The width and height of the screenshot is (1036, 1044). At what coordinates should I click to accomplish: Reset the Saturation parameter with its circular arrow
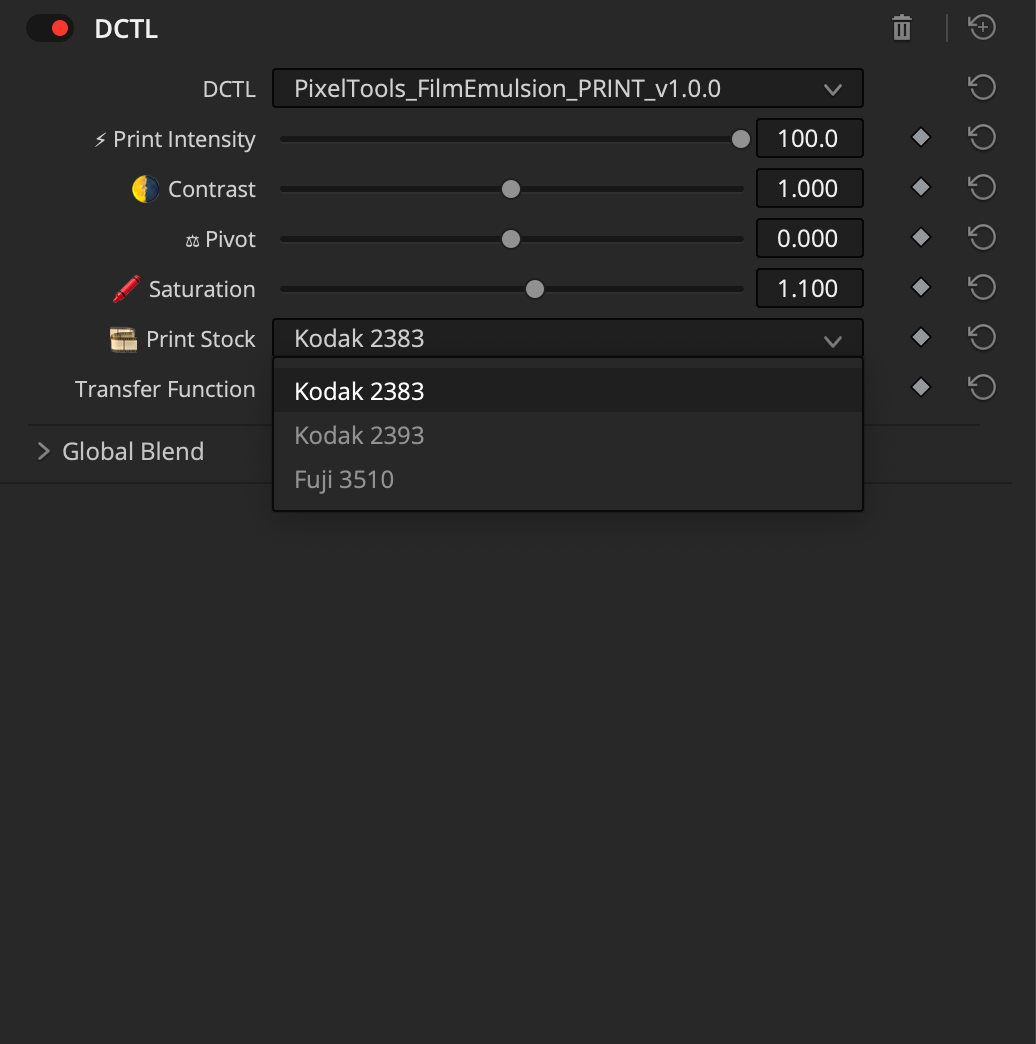pos(981,287)
